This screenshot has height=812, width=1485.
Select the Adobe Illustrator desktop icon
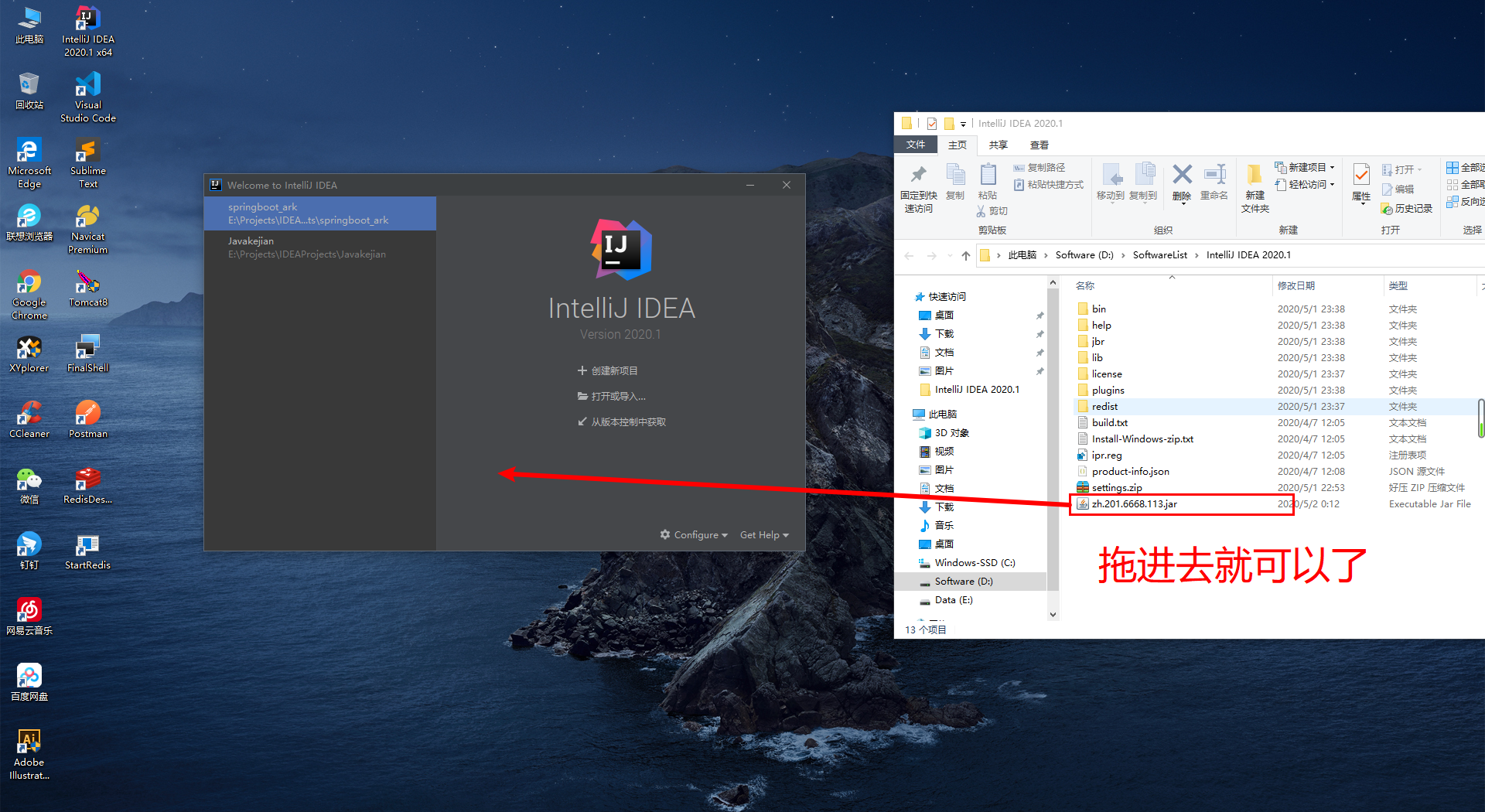(29, 755)
